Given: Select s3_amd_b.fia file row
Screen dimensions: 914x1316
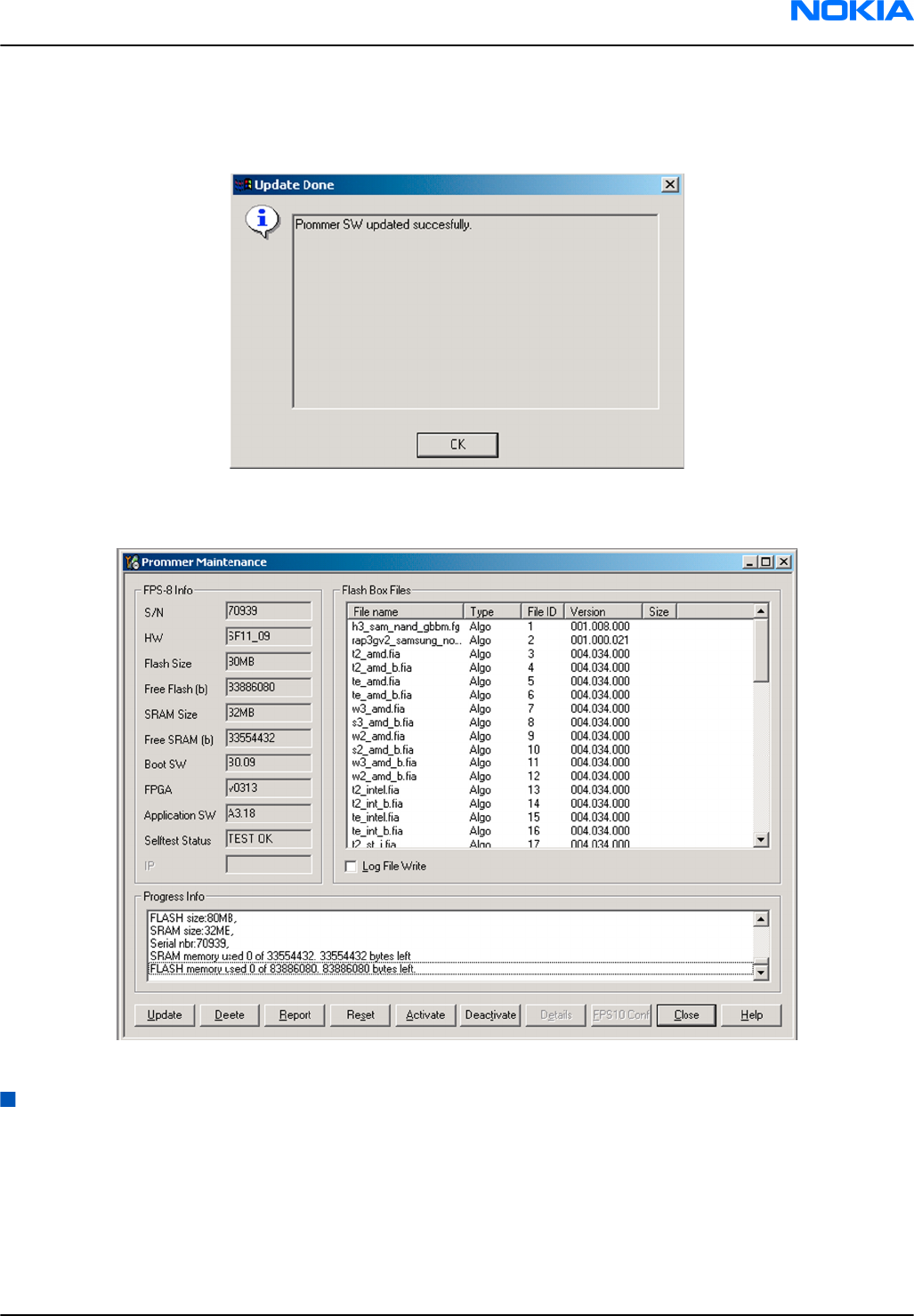Looking at the screenshot, I should click(550, 723).
